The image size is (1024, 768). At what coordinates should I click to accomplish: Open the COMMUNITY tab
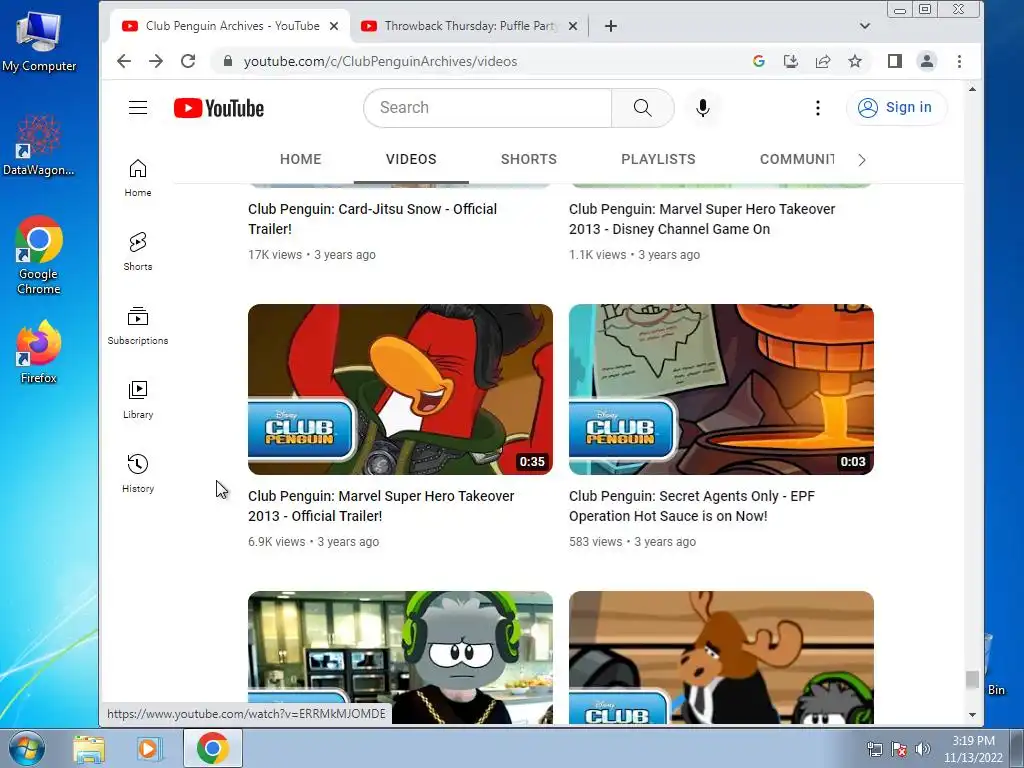797,159
